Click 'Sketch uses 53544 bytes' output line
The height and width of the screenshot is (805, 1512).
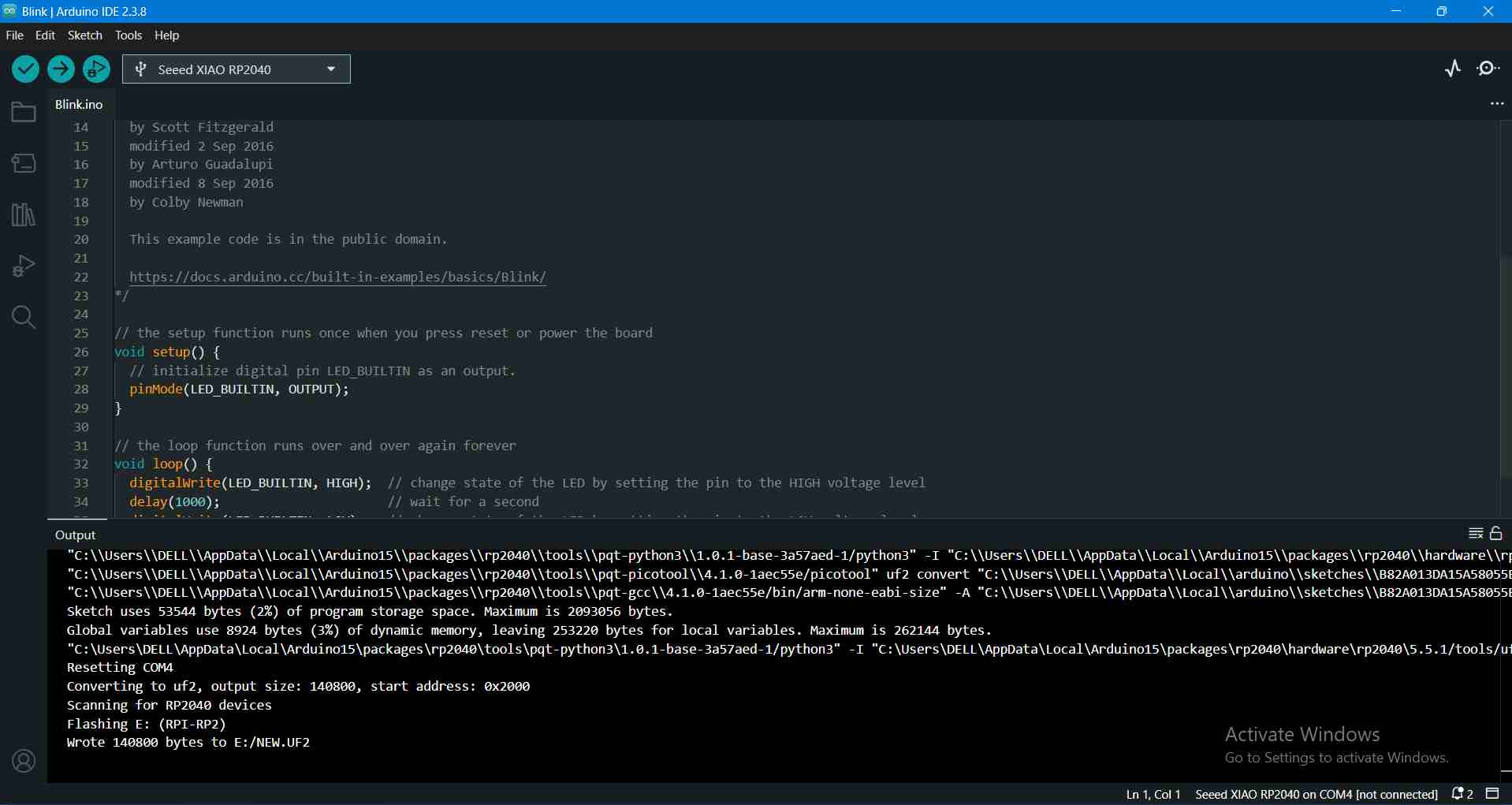coord(371,612)
